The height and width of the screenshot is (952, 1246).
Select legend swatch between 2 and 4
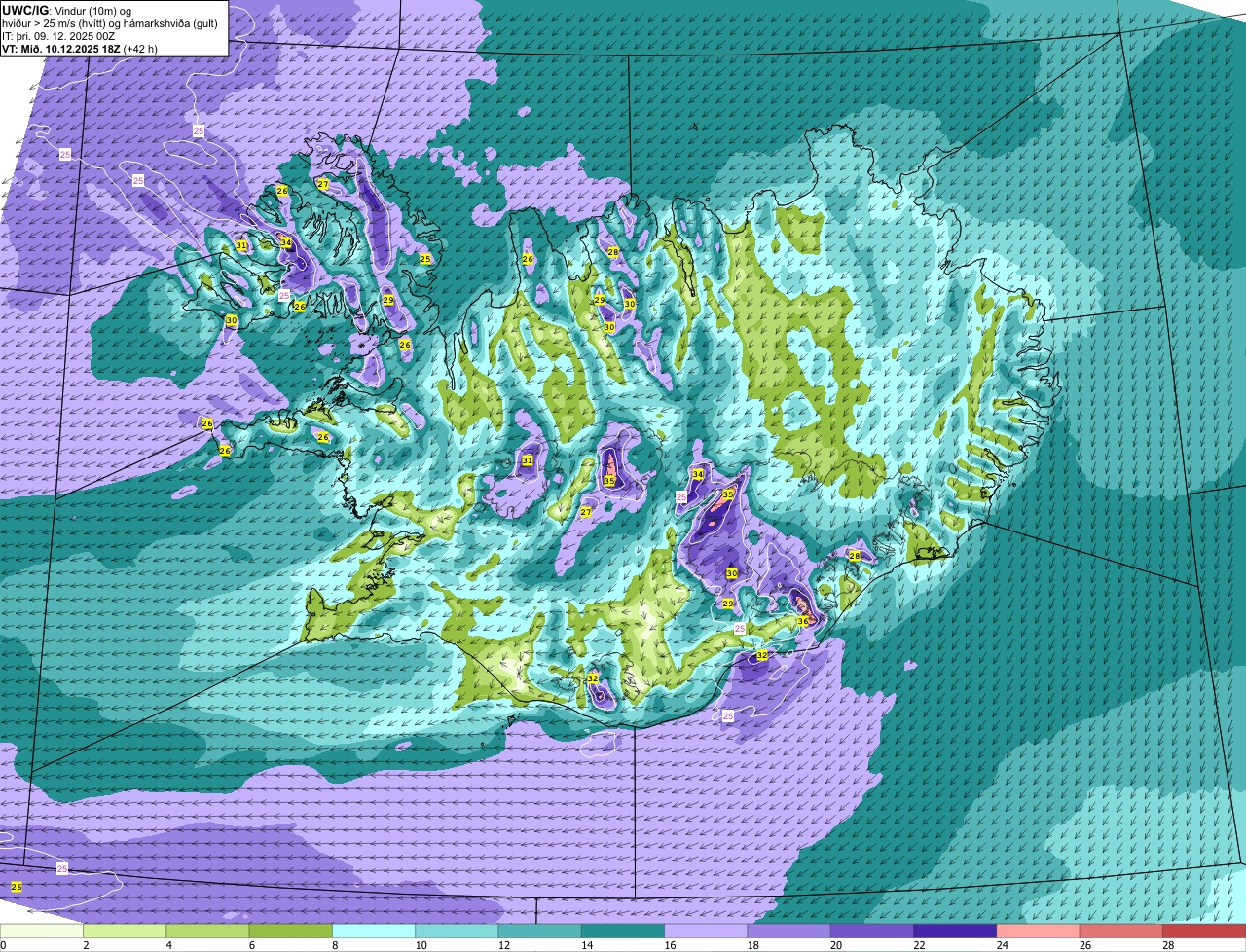coord(125,931)
